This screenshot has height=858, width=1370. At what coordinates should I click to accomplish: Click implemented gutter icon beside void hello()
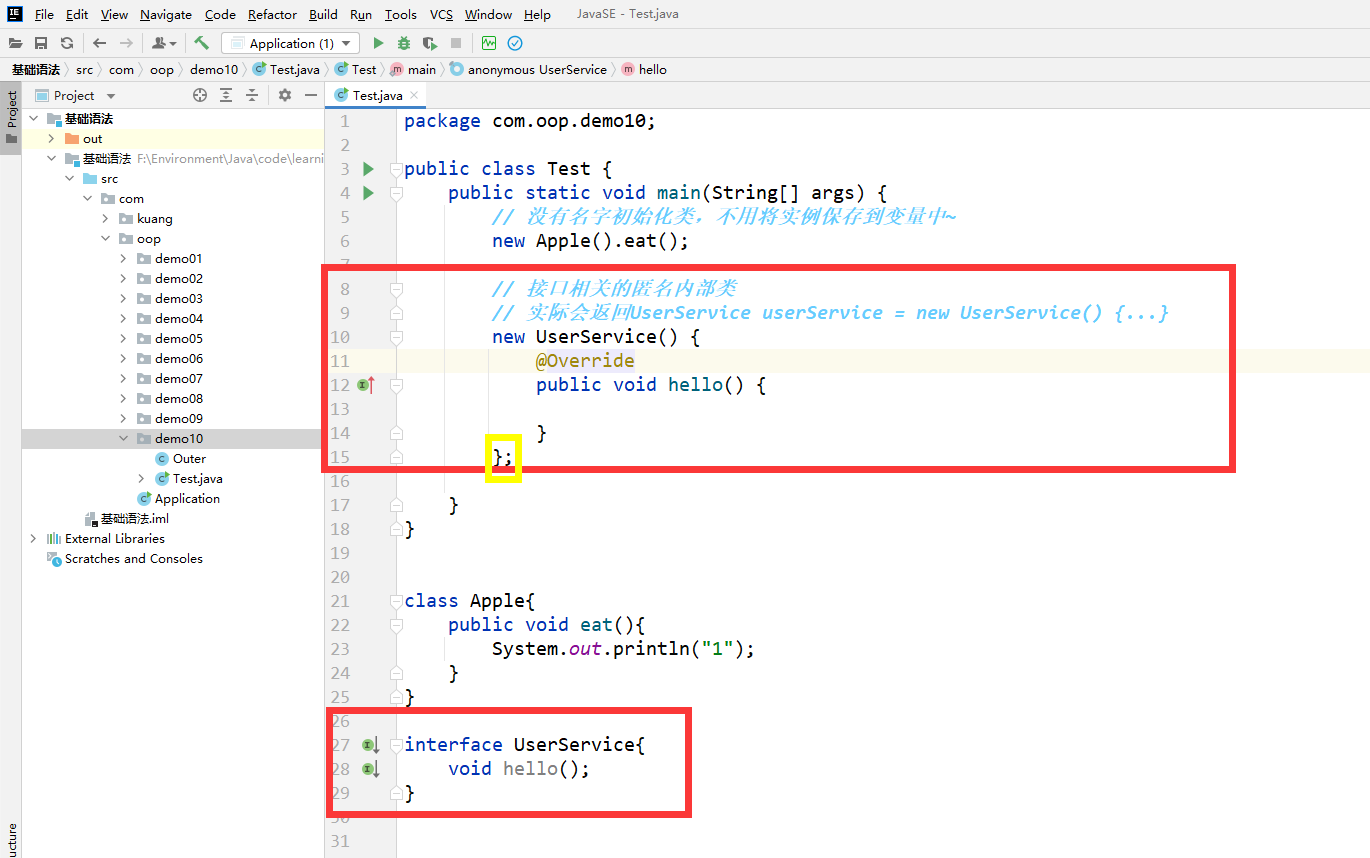pos(370,768)
